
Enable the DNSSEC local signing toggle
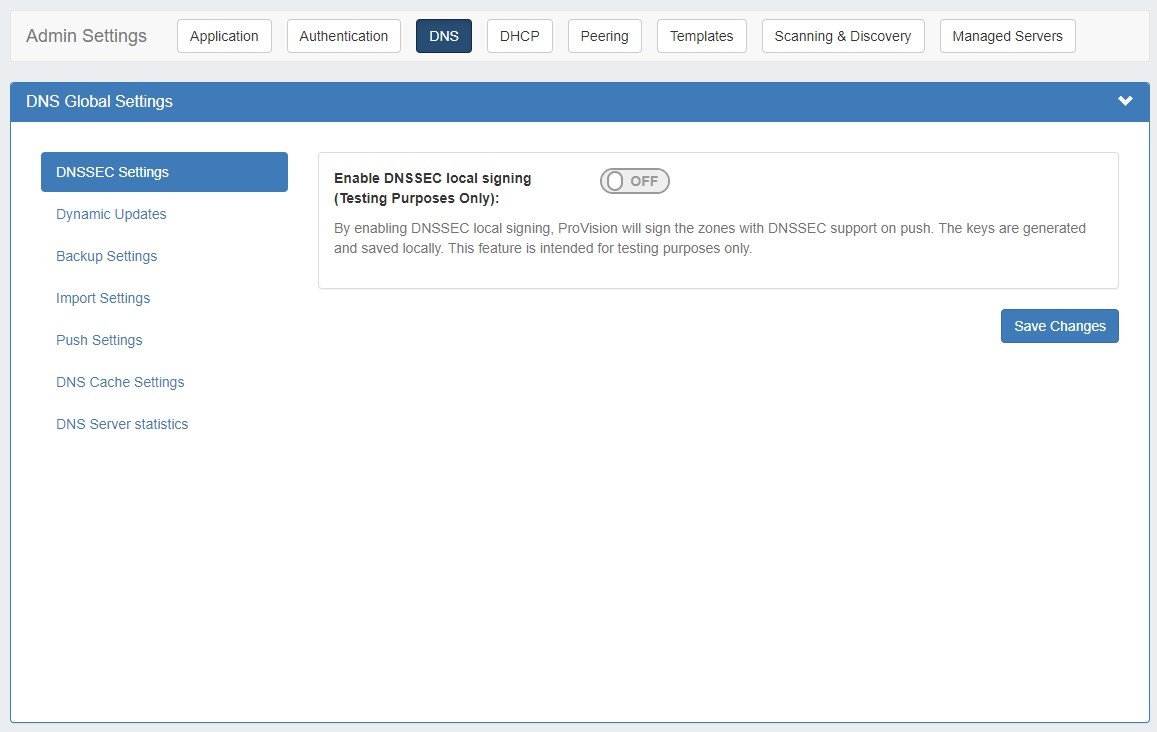click(634, 181)
